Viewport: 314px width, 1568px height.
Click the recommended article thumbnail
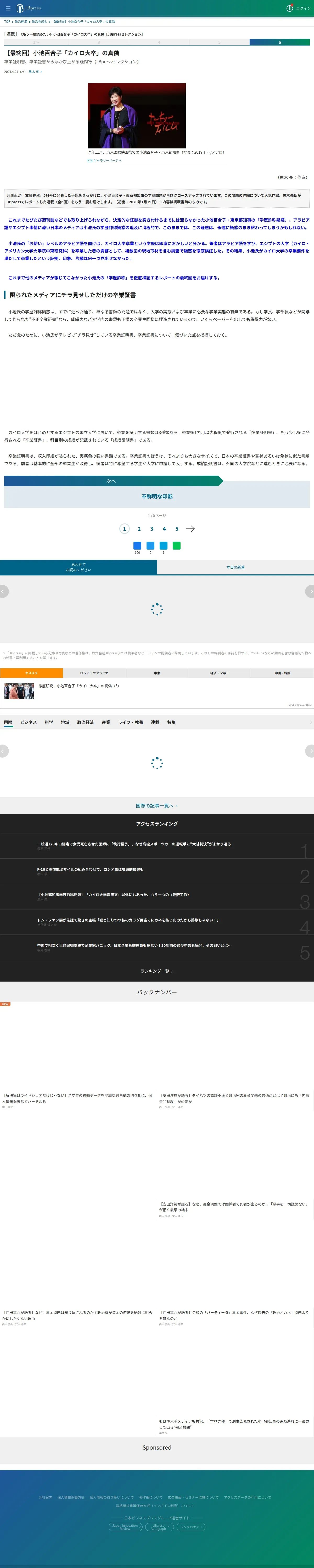(x=20, y=691)
